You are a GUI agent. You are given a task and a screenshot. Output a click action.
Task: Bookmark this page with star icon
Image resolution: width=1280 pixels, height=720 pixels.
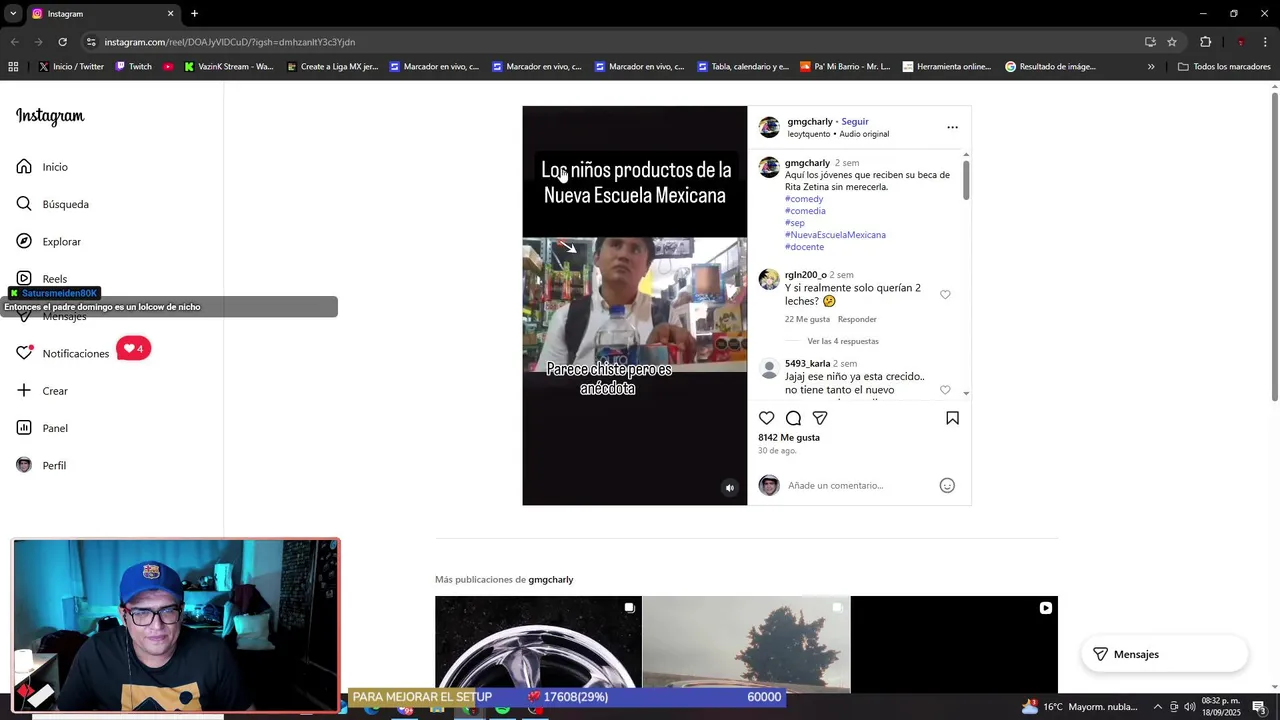pos(1172,42)
